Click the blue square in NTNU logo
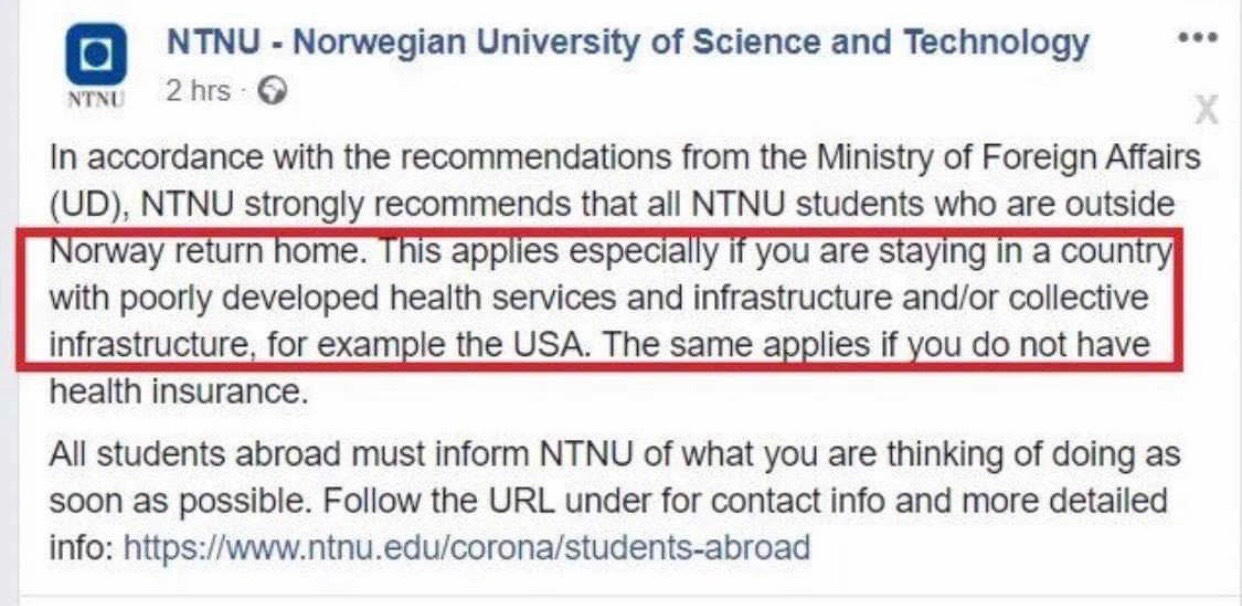This screenshot has width=1242, height=606. tap(95, 55)
